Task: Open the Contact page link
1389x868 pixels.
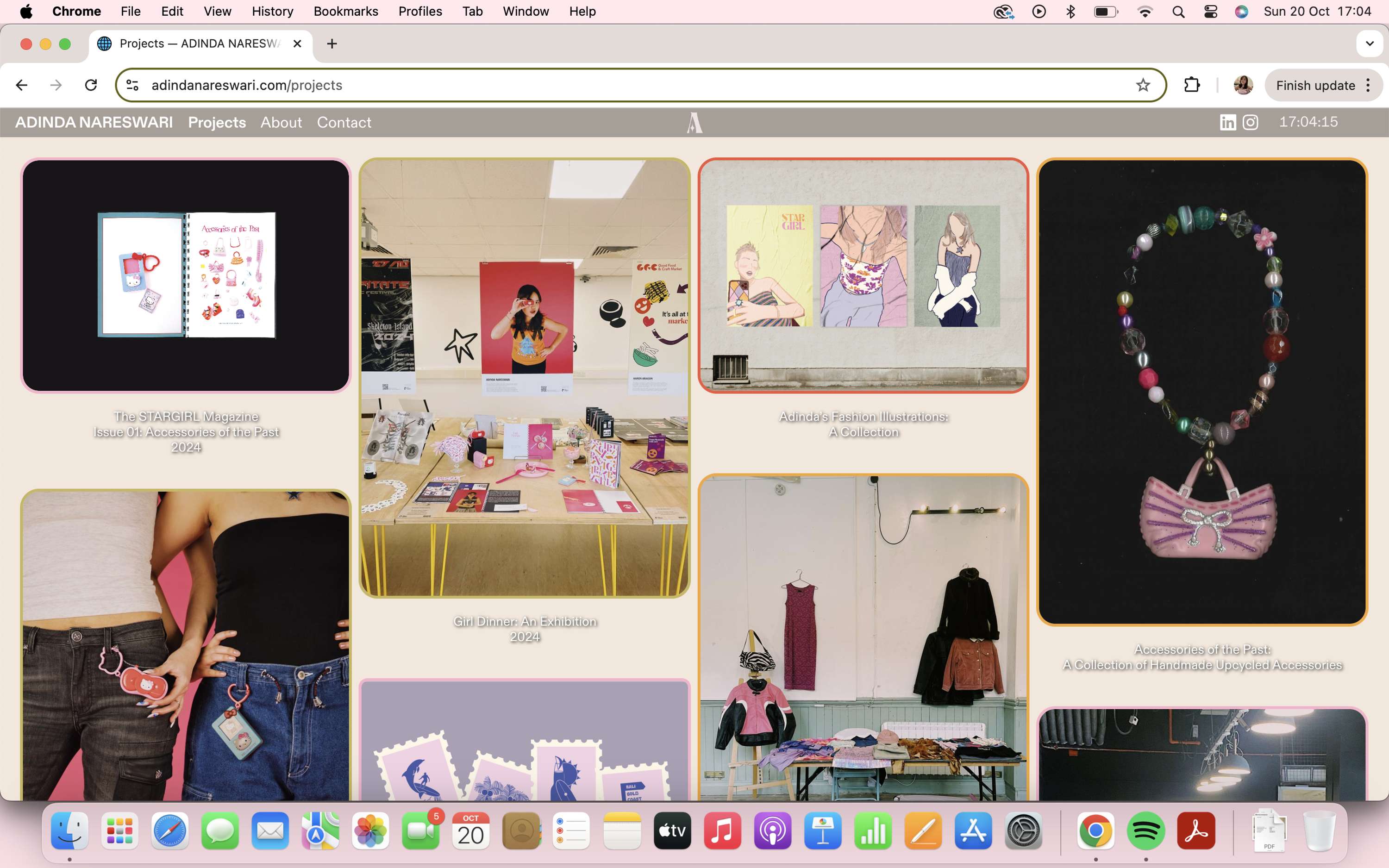Action: point(344,122)
